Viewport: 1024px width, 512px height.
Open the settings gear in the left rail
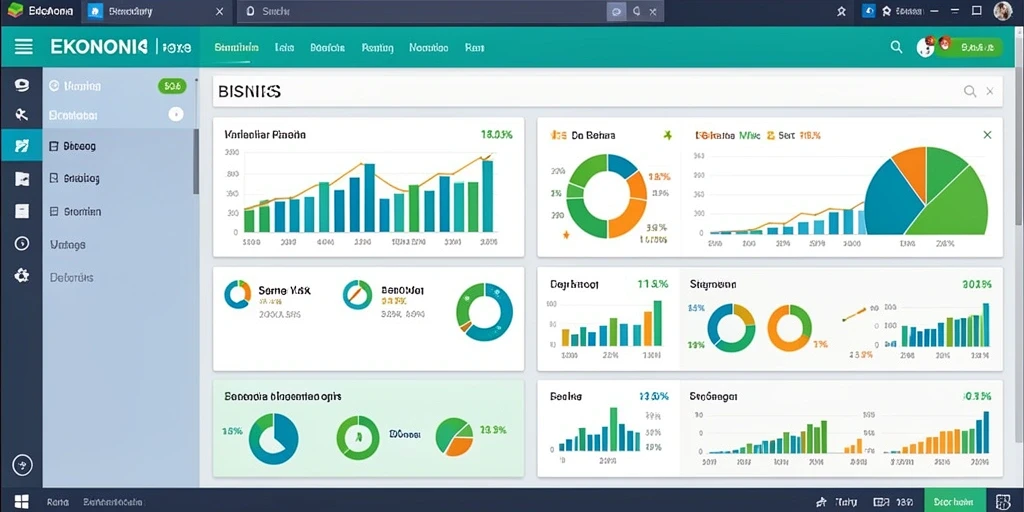[x=22, y=276]
